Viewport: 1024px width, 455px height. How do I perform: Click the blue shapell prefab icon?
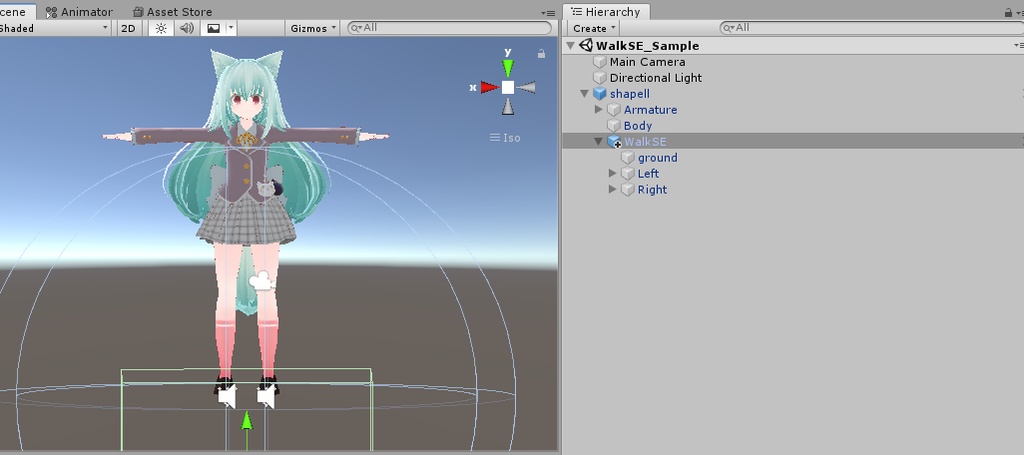click(x=599, y=94)
